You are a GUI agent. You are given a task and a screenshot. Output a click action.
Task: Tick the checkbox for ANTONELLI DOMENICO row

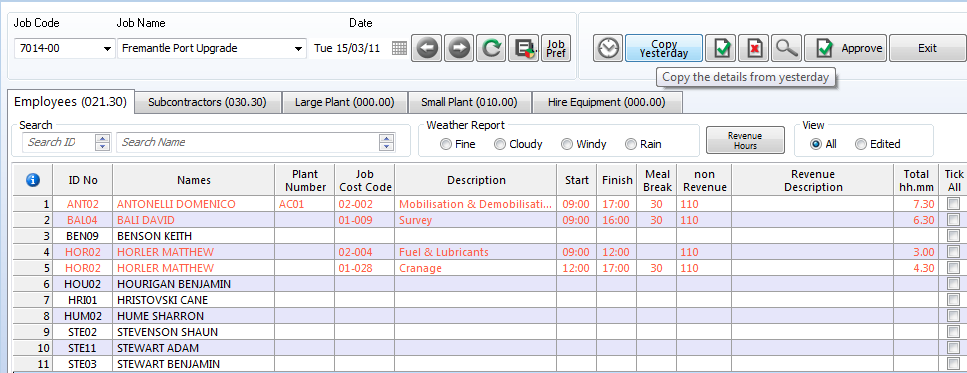pos(953,203)
